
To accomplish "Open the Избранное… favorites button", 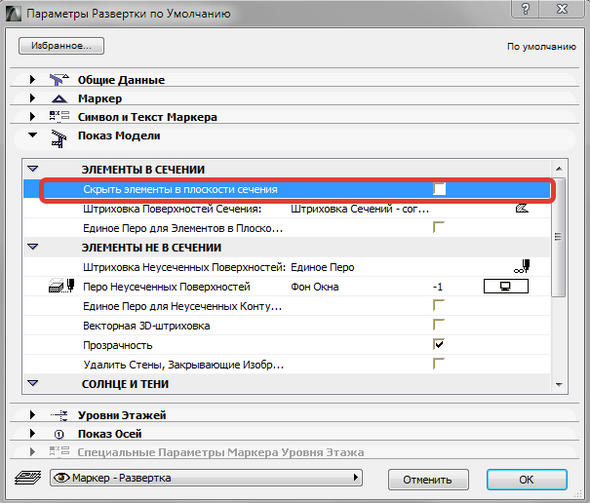I will click(61, 46).
